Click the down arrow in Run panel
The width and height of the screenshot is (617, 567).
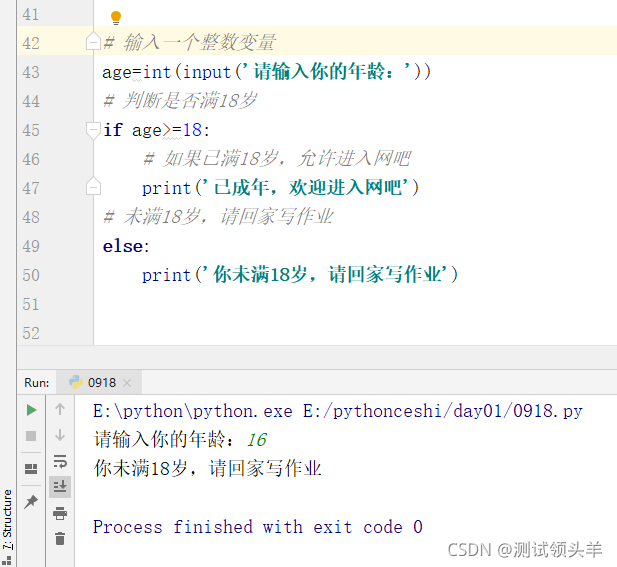[60, 435]
